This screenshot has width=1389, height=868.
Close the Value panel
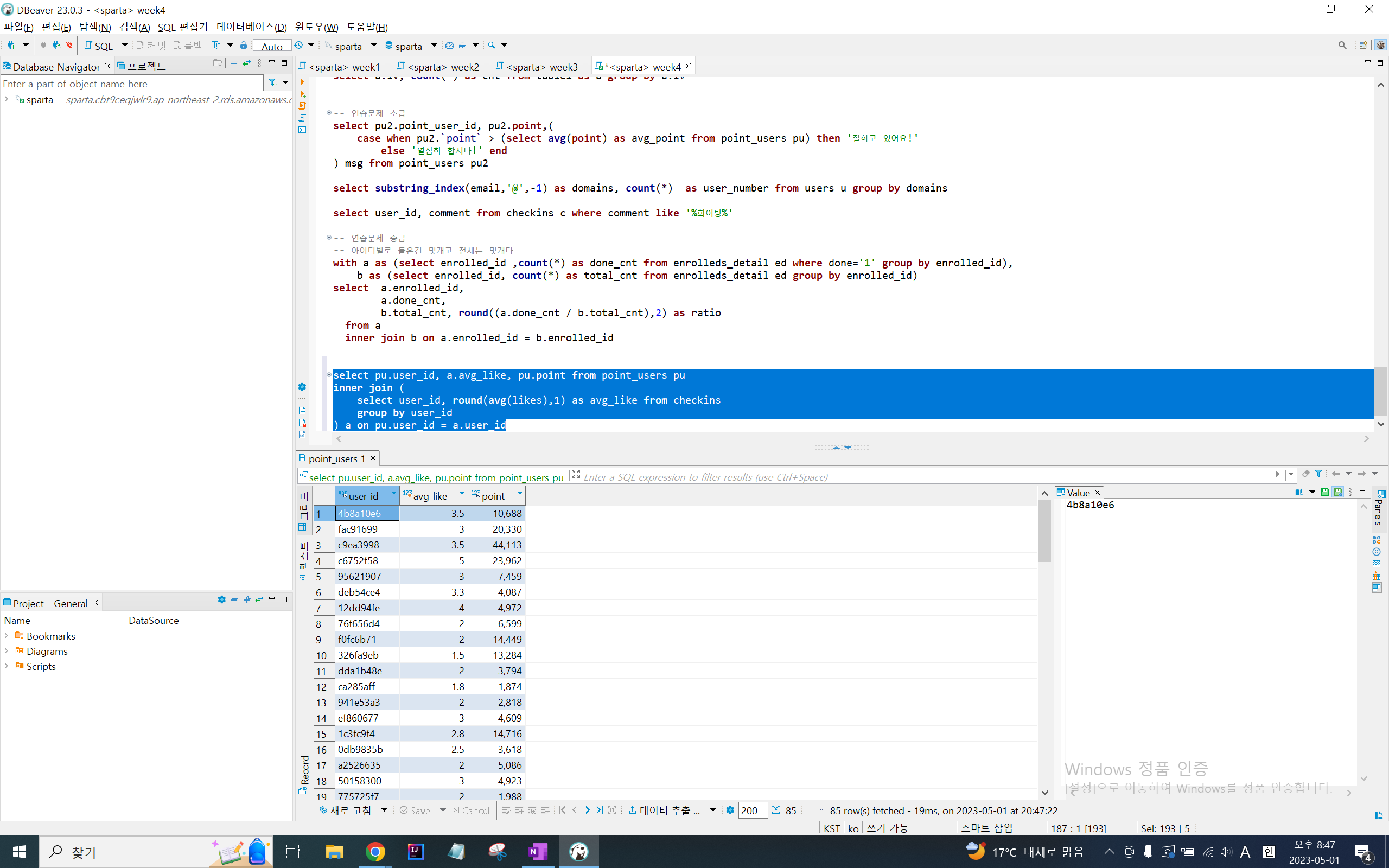(x=1098, y=493)
